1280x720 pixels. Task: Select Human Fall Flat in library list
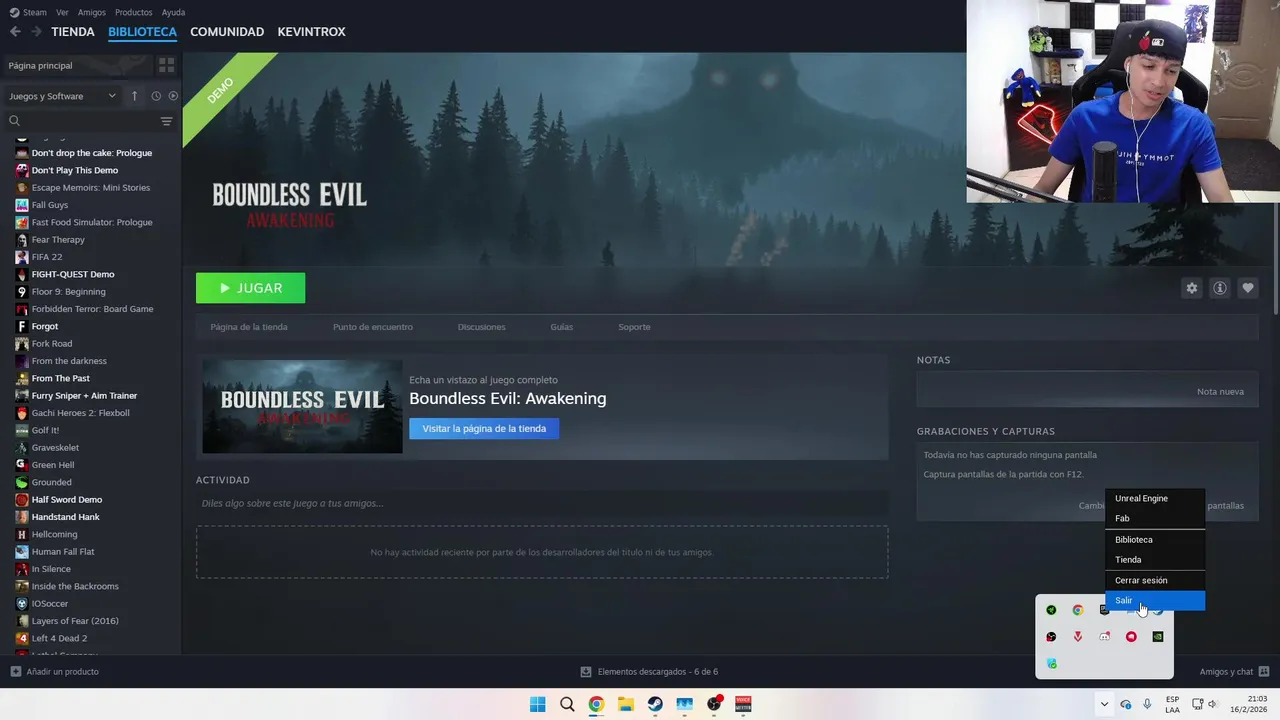pos(63,552)
